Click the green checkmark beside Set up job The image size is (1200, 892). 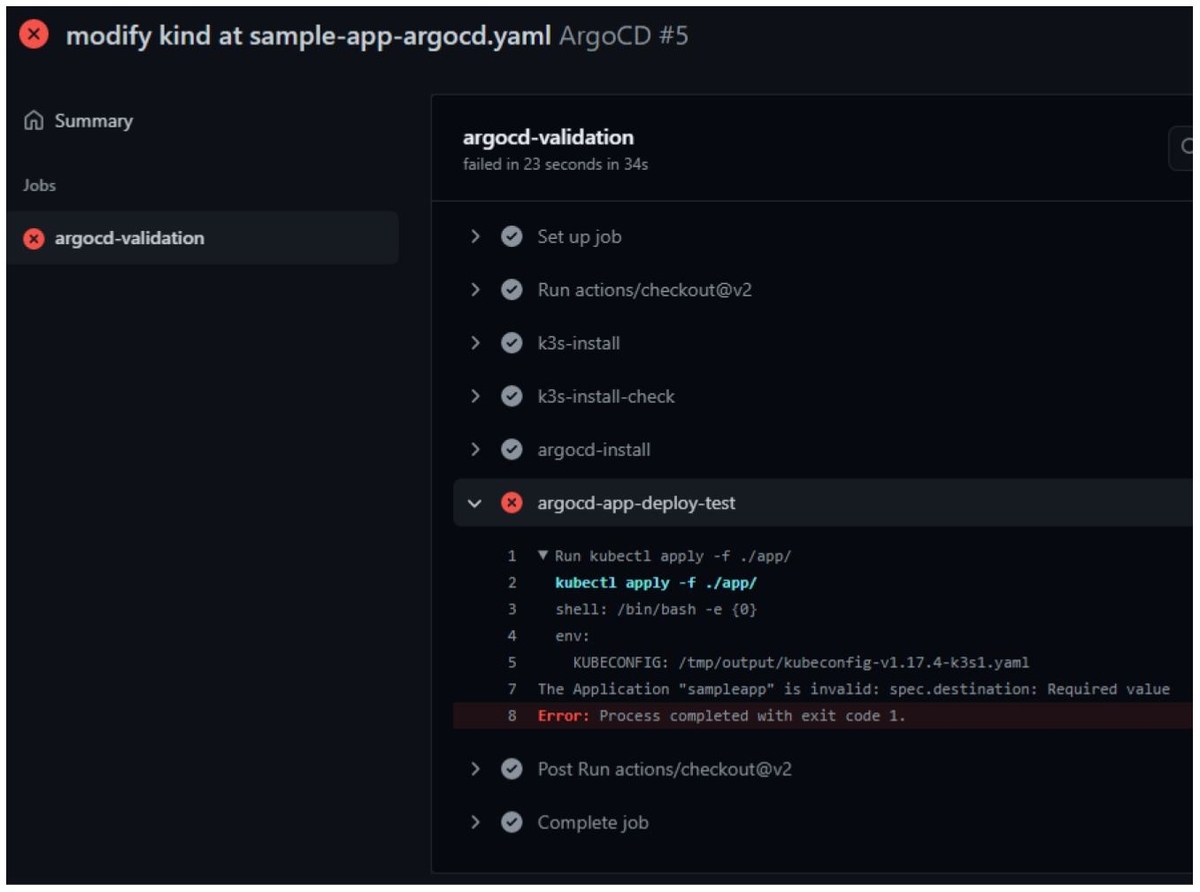point(510,237)
